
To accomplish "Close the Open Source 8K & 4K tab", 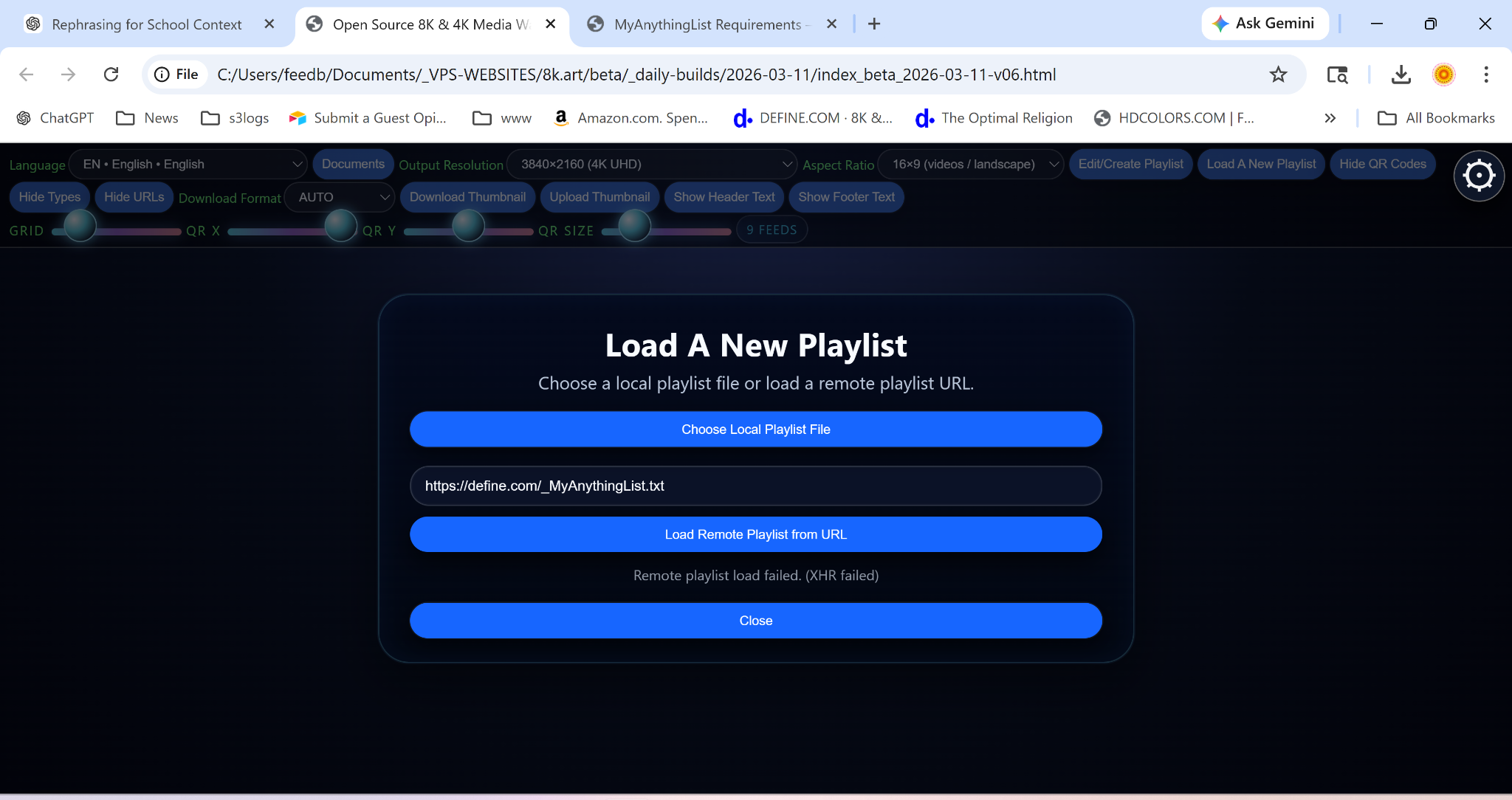I will 551,24.
